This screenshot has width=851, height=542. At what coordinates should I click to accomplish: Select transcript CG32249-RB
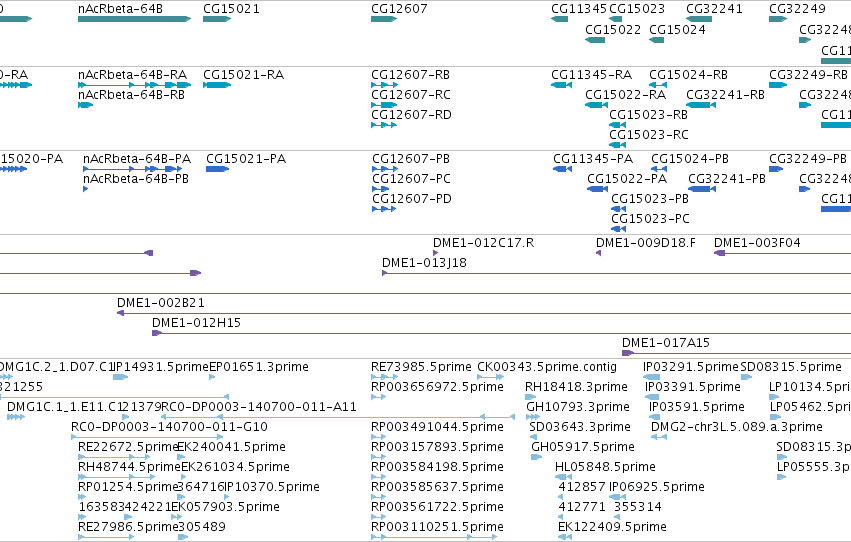[x=778, y=85]
